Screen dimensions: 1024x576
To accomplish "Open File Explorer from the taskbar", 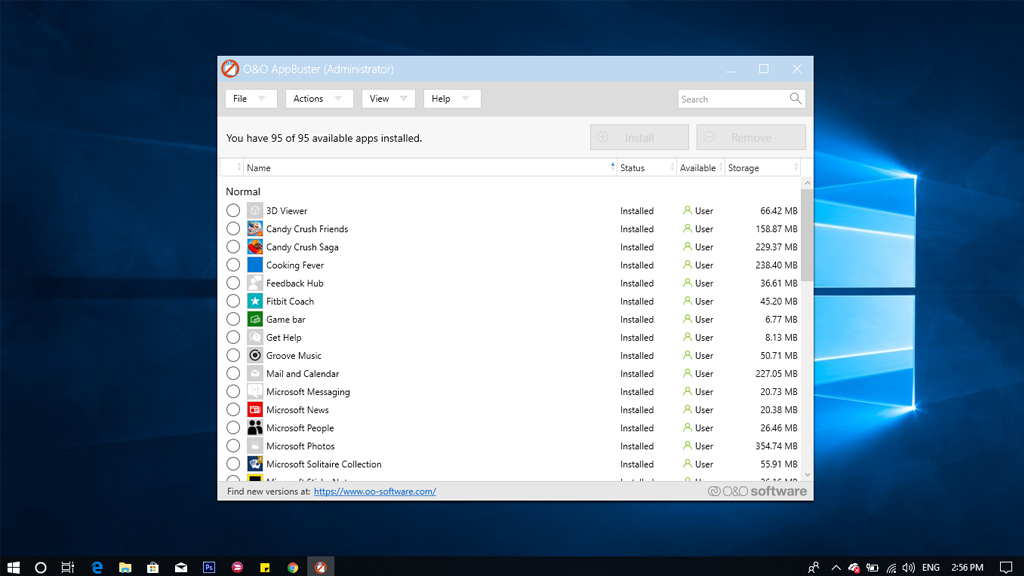I will point(125,568).
